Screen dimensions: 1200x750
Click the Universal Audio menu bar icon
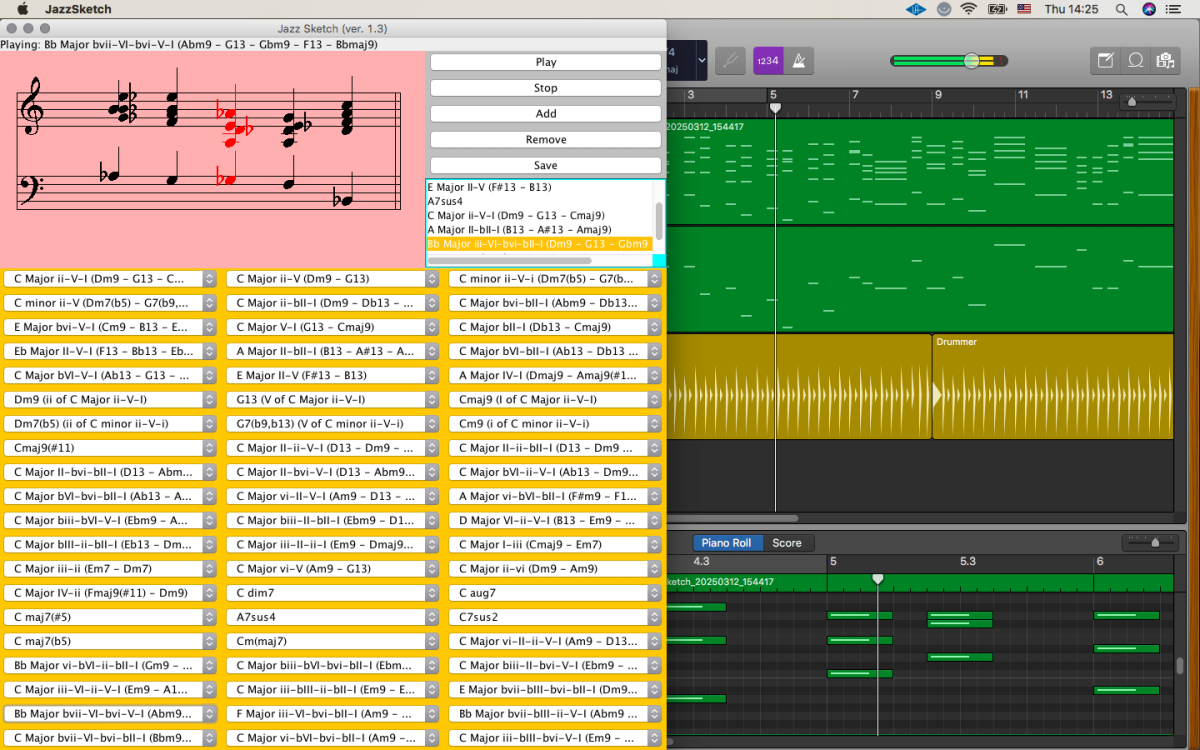pyautogui.click(x=916, y=9)
